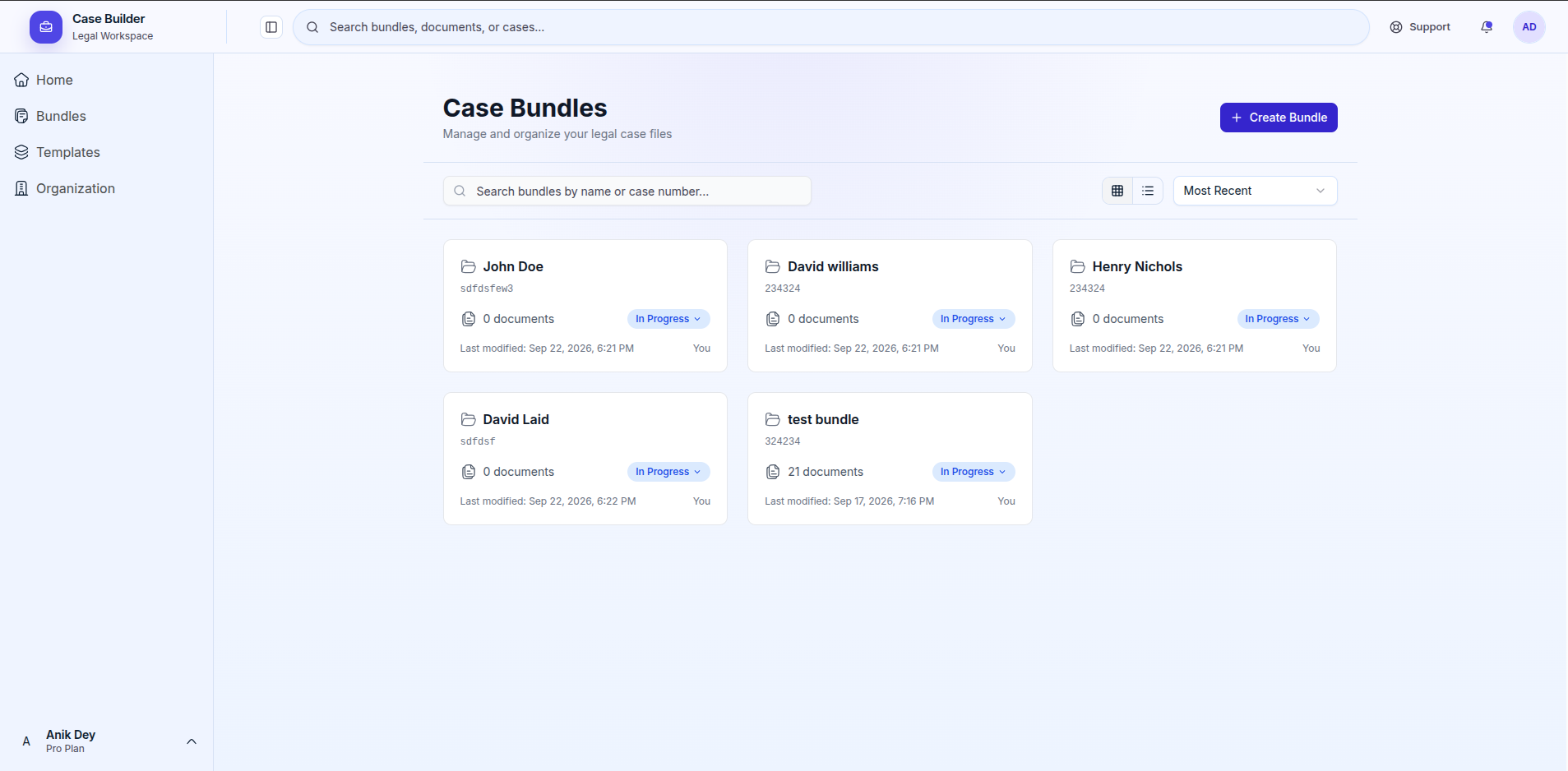Click folder icon on Henry Nichols card
Screen dimensions: 1568x771
pyautogui.click(x=1077, y=266)
